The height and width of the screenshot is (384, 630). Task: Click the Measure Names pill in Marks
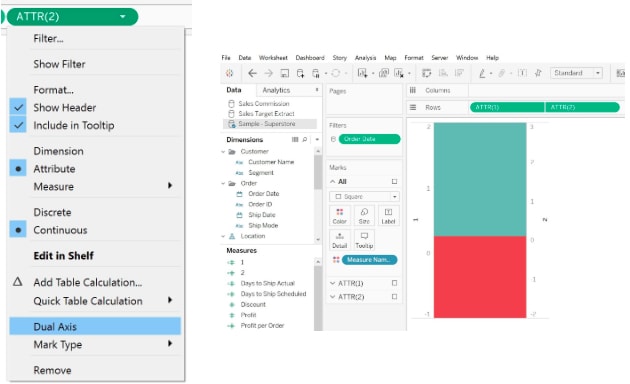click(x=369, y=260)
